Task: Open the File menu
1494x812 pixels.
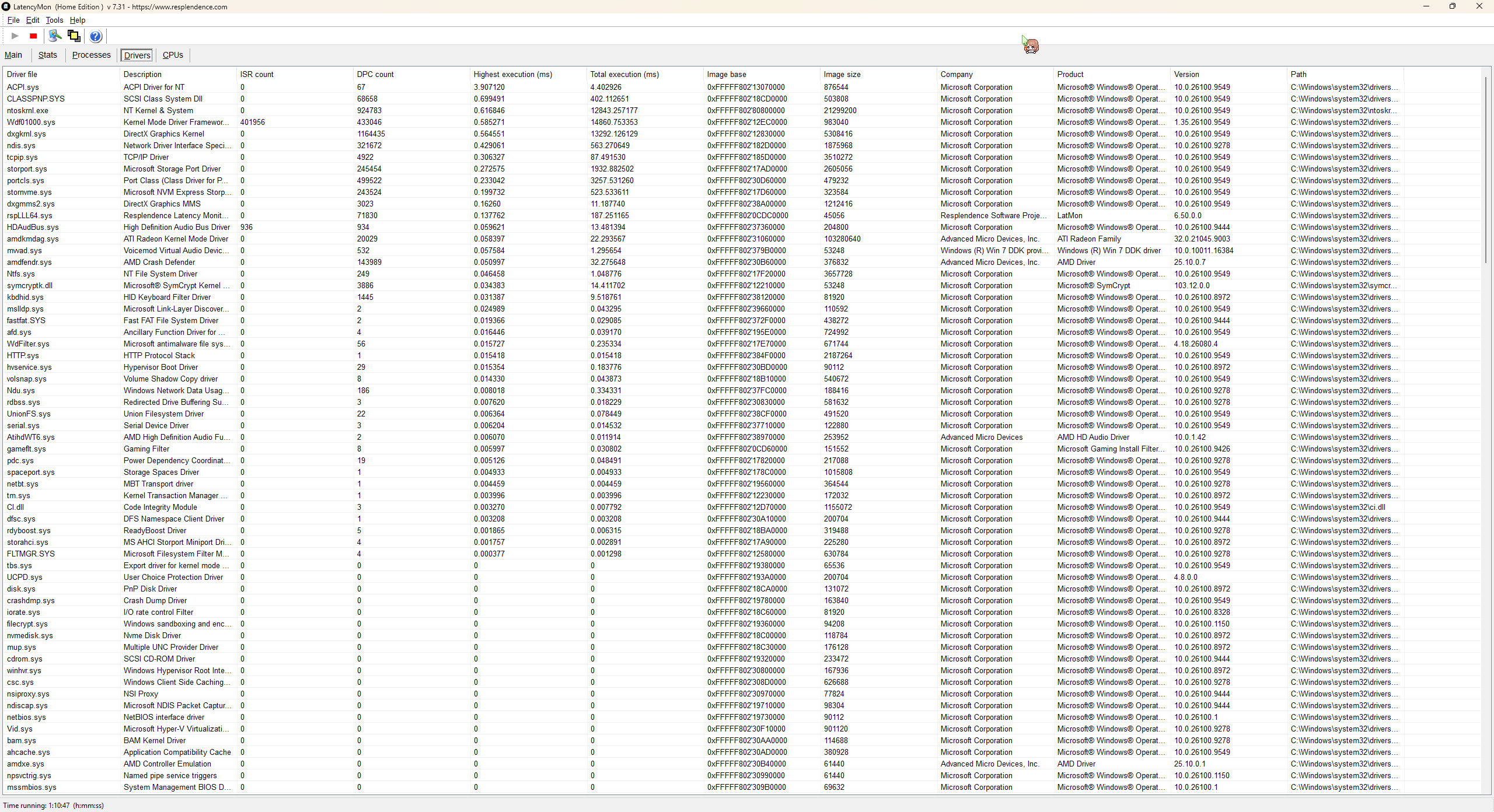Action: (x=13, y=20)
